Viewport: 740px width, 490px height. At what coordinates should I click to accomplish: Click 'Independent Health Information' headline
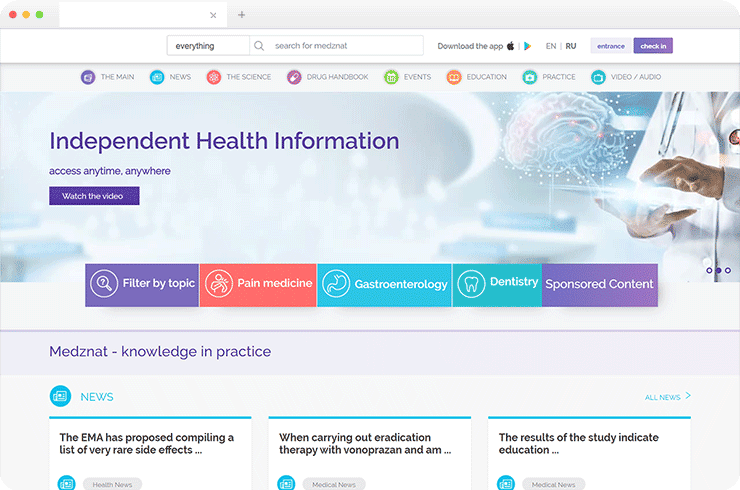[x=225, y=141]
